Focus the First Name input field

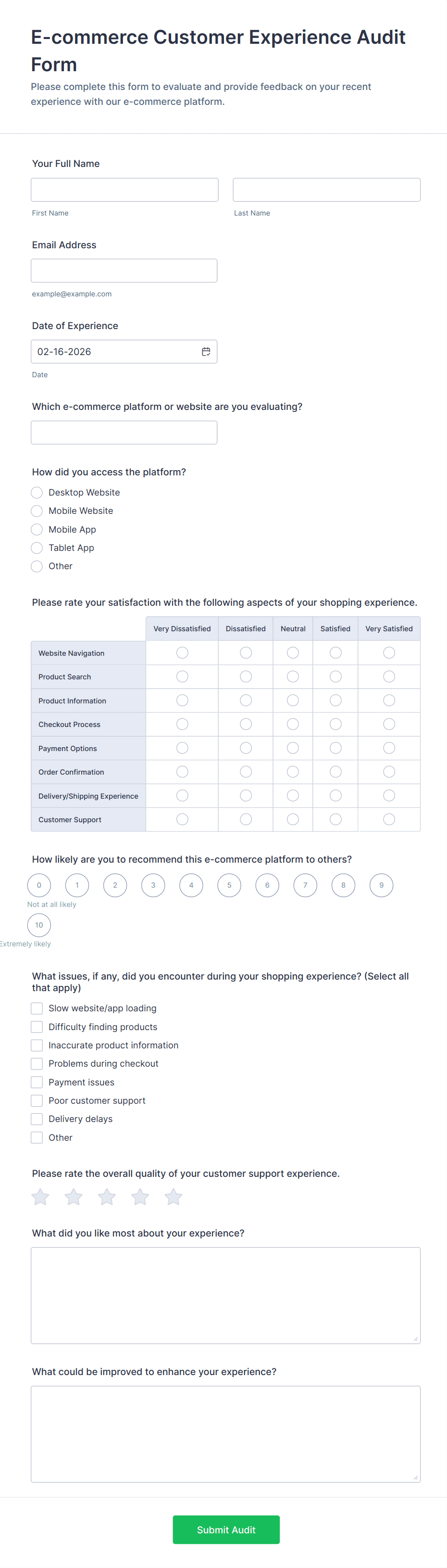coord(124,190)
